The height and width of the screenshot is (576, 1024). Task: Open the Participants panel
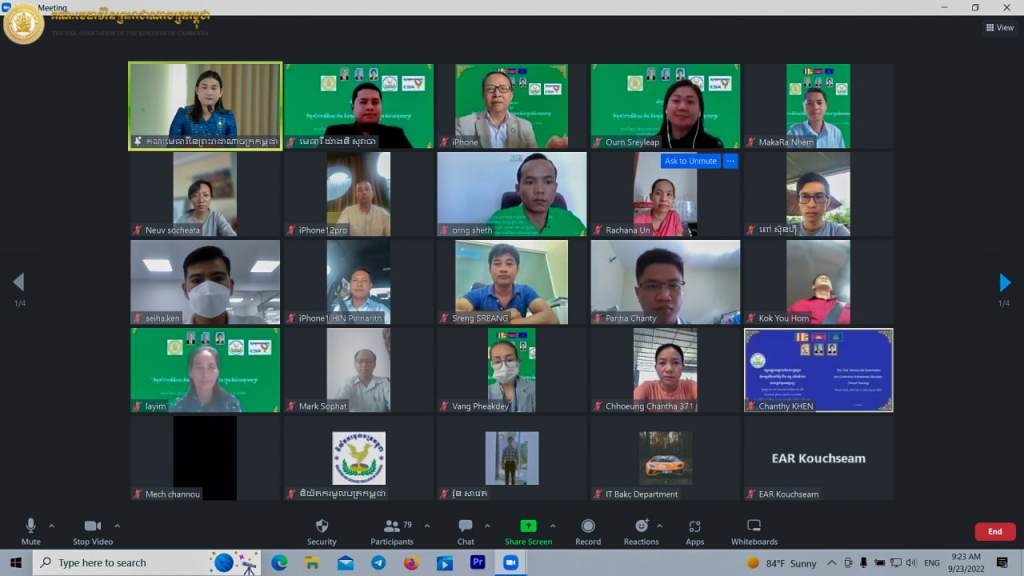[392, 531]
